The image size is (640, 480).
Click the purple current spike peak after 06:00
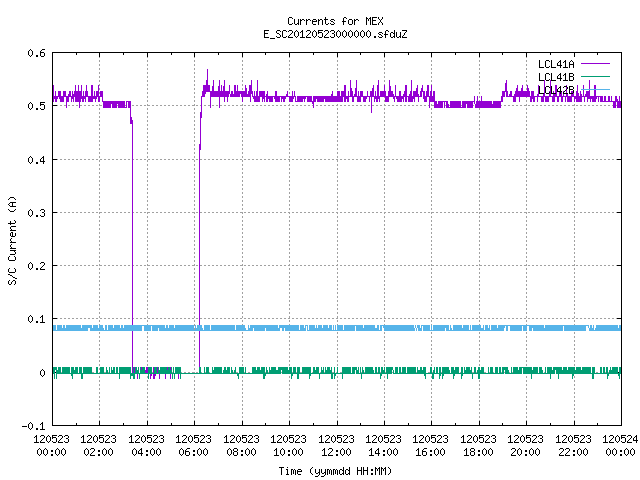pyautogui.click(x=207, y=71)
